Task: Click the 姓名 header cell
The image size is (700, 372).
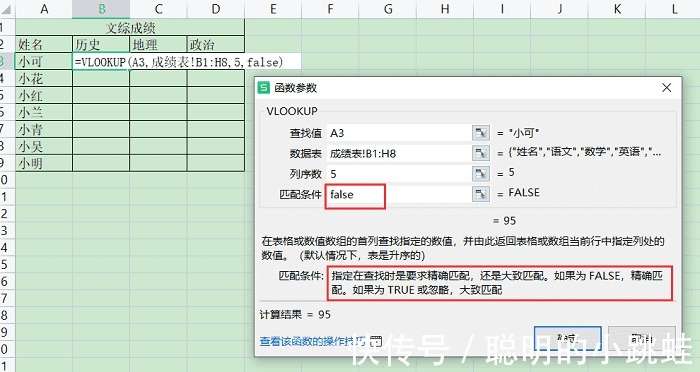Action: click(44, 44)
